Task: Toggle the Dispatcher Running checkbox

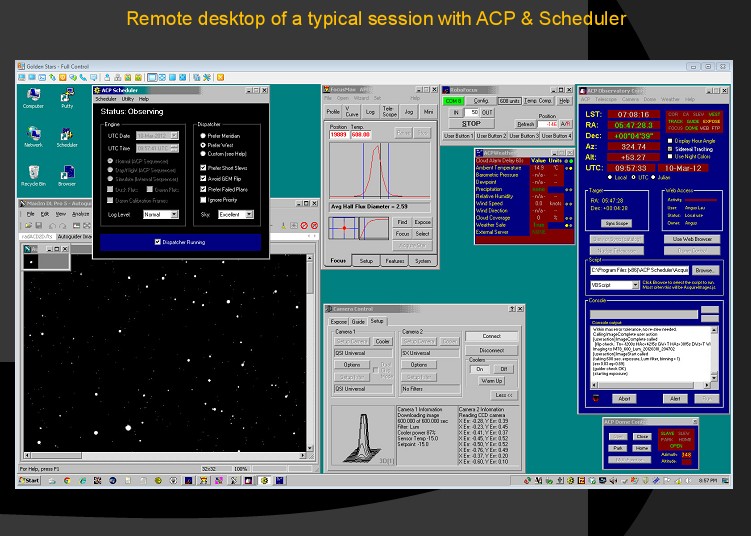Action: pyautogui.click(x=158, y=242)
